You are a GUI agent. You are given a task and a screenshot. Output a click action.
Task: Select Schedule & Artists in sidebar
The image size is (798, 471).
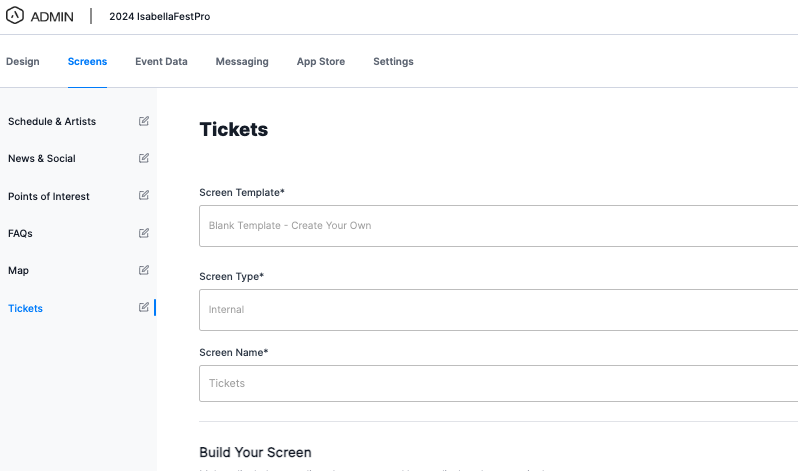coord(52,122)
